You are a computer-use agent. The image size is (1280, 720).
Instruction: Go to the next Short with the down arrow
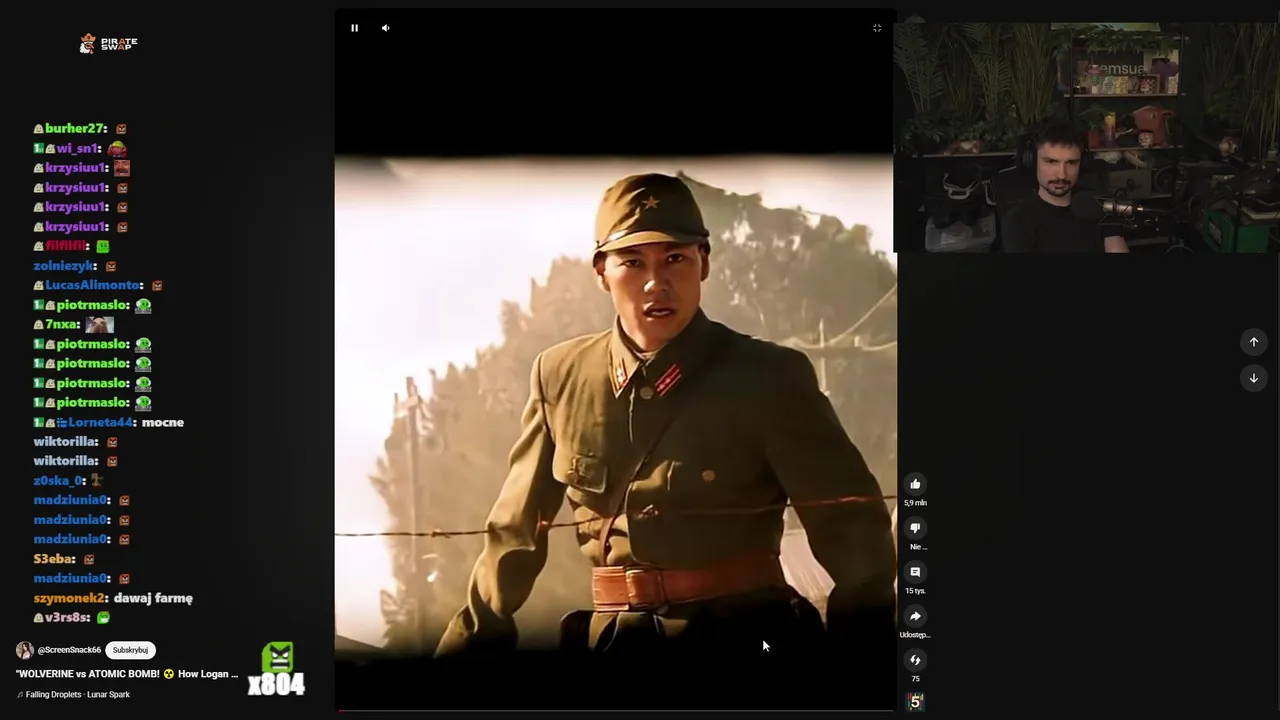click(1254, 378)
